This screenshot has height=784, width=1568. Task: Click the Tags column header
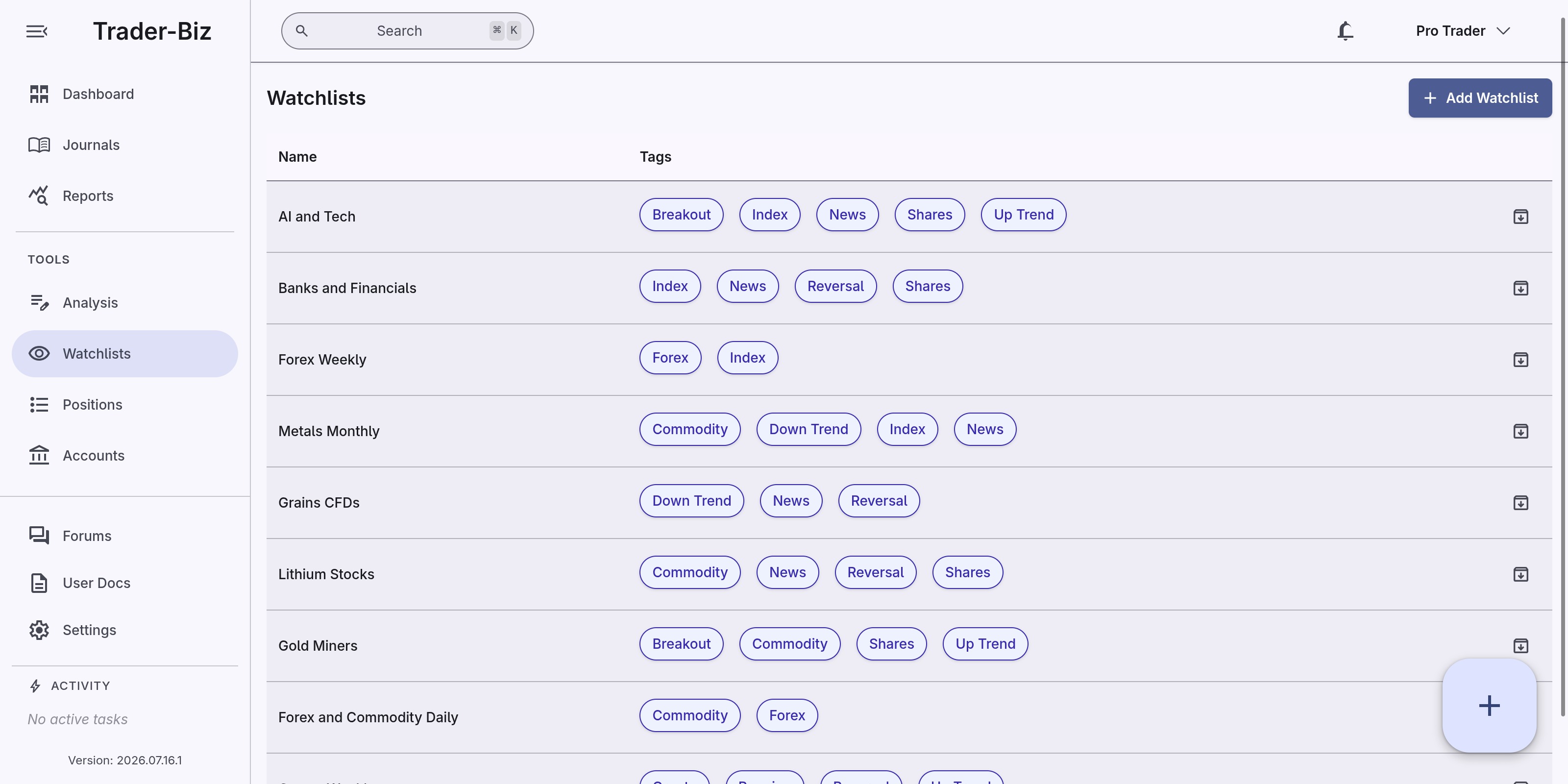(x=655, y=157)
